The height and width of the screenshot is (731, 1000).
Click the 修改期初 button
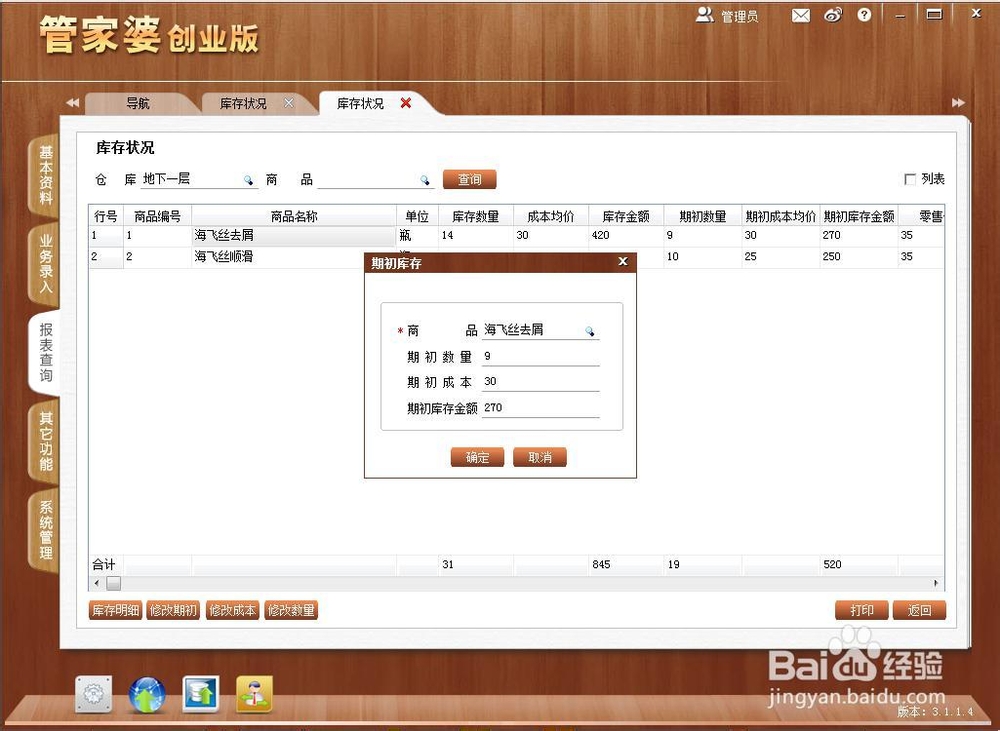click(x=173, y=610)
